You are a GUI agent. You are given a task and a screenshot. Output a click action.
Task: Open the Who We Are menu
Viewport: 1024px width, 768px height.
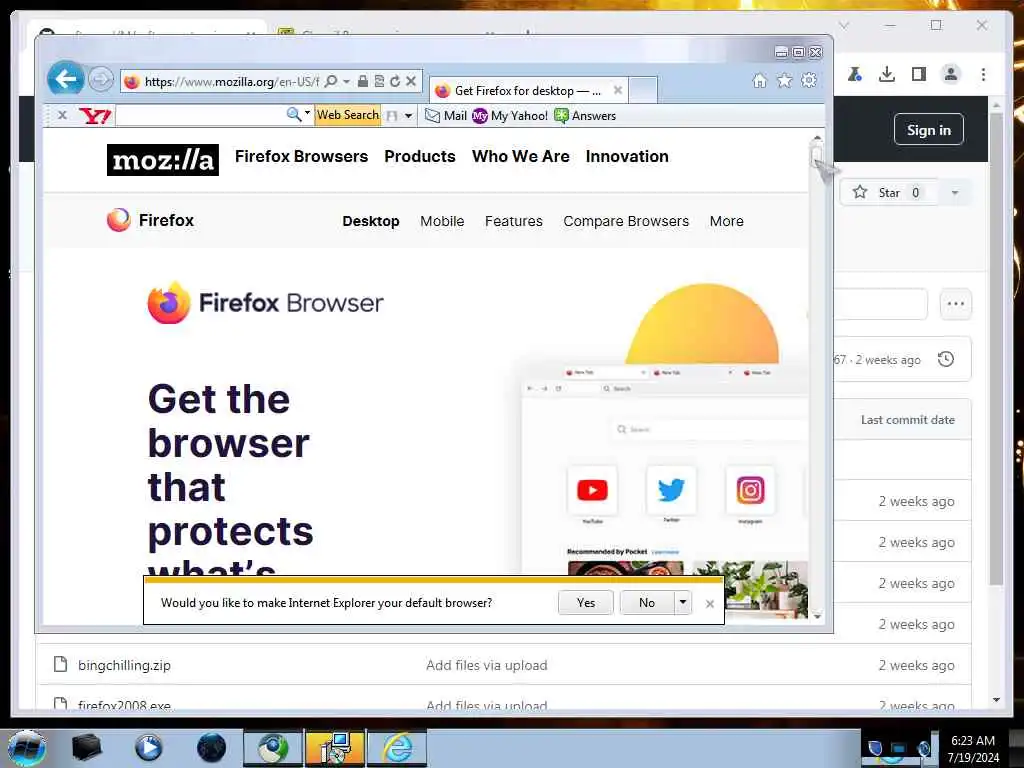tap(520, 157)
